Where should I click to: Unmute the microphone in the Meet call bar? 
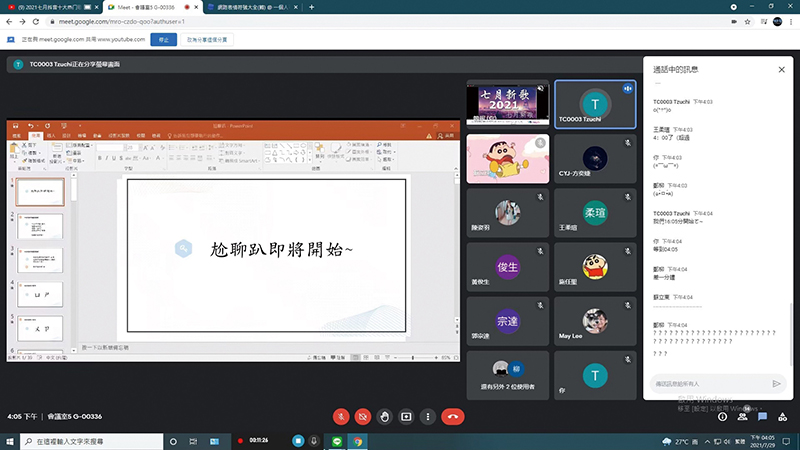tap(341, 417)
